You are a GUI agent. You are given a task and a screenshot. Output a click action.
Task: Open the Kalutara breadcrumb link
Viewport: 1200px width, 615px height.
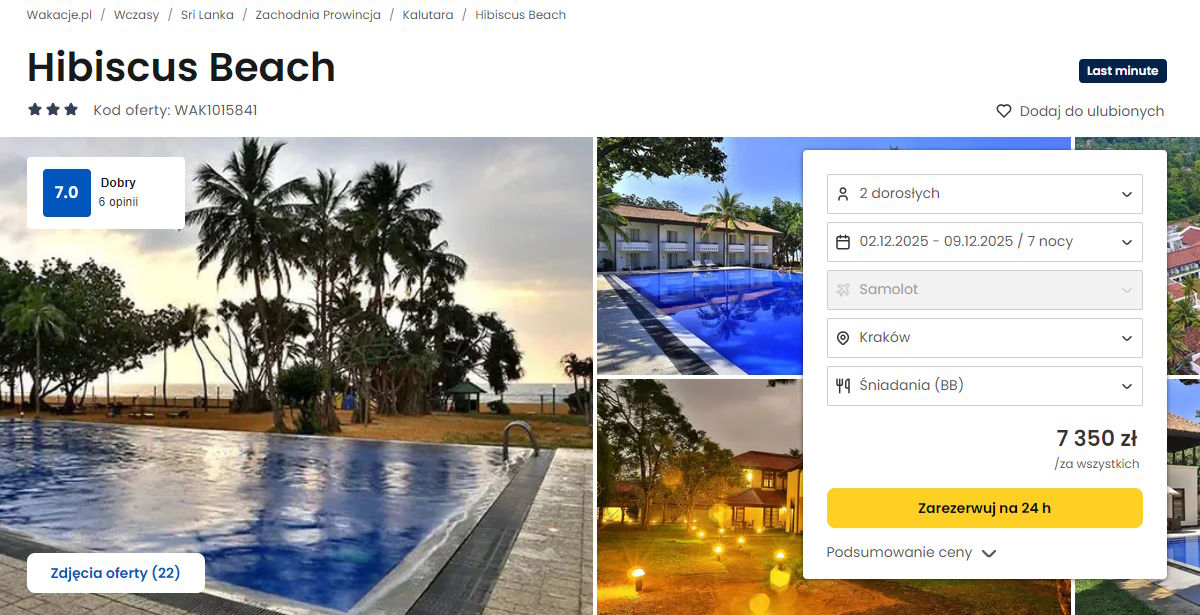click(x=428, y=15)
